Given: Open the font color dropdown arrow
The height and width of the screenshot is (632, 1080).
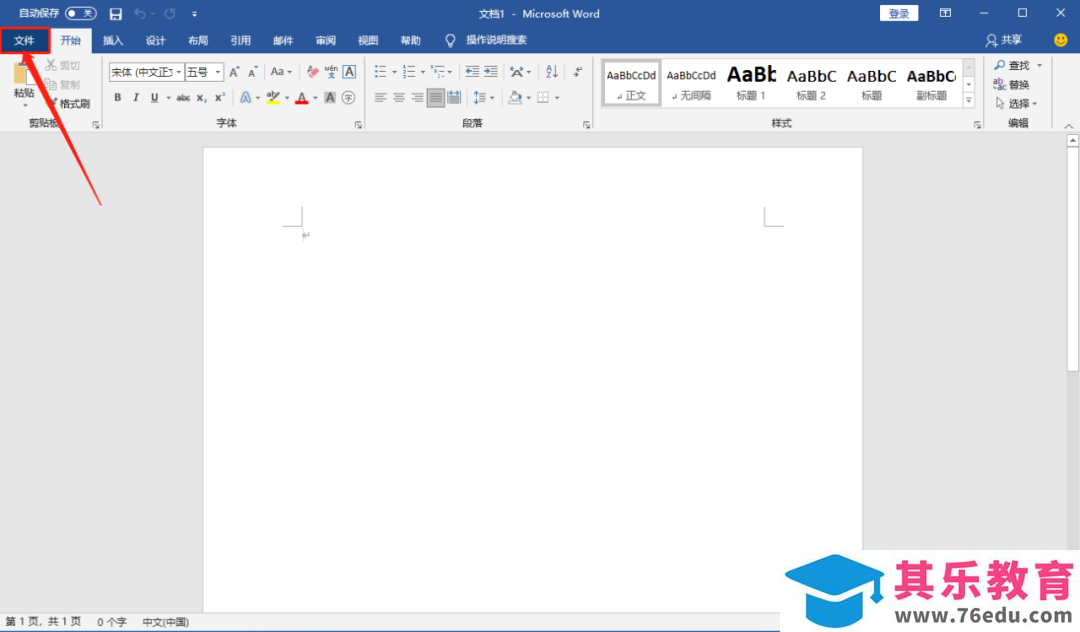Looking at the screenshot, I should click(x=315, y=98).
